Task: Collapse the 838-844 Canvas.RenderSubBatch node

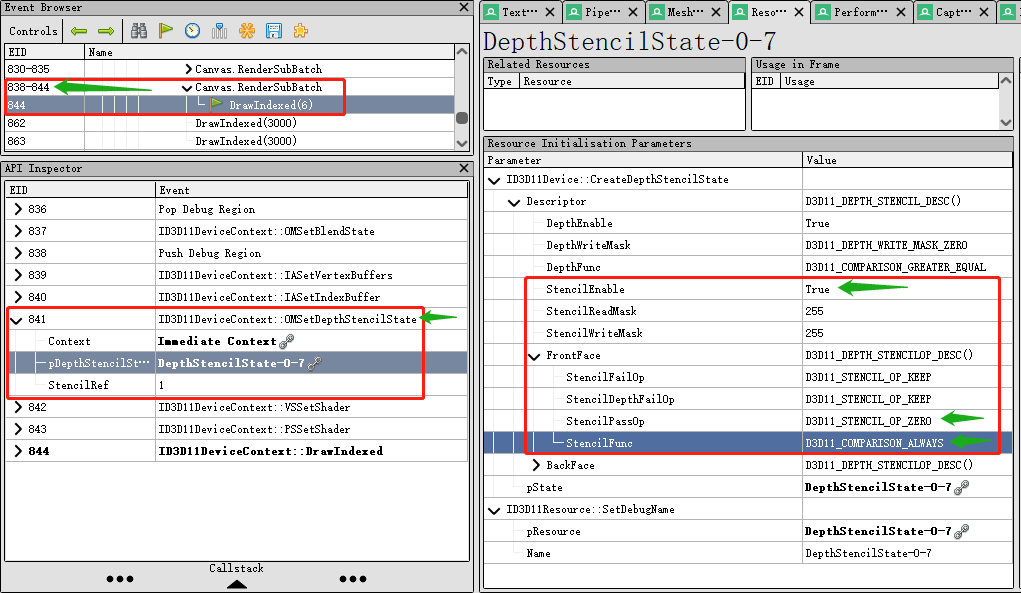Action: (187, 87)
